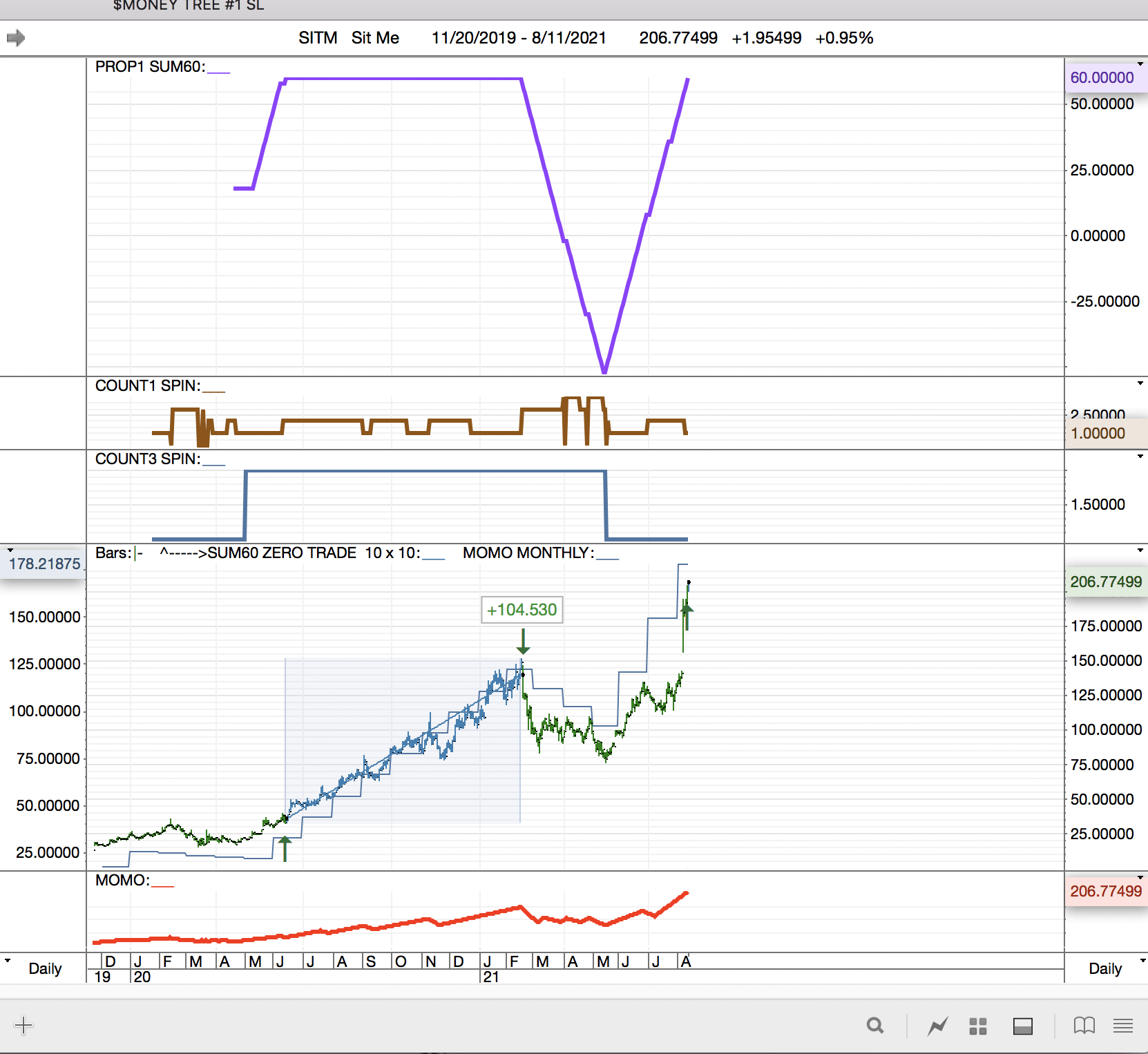1148x1054 pixels.
Task: Click the gray arrow icon beside the title
Action: click(x=16, y=38)
